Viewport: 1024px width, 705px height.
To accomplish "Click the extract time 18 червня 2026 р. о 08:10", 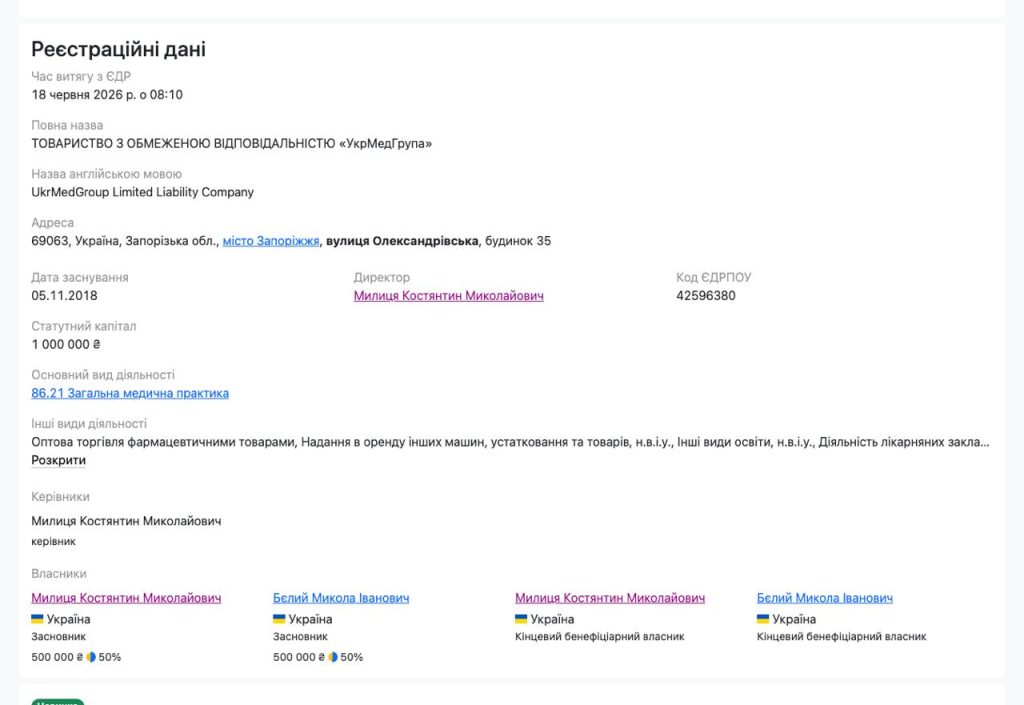I will coord(107,95).
